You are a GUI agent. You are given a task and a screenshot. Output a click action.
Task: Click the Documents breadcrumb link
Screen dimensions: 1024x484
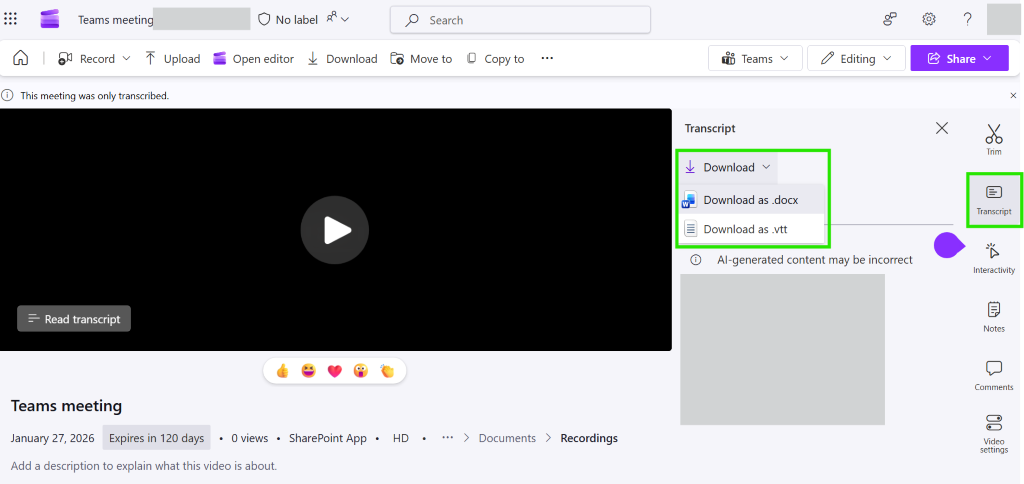tap(507, 438)
